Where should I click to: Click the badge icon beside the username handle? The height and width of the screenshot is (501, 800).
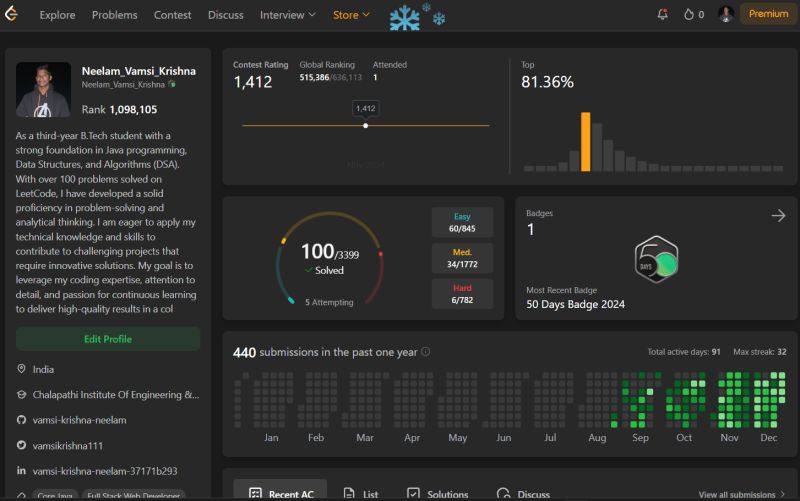tap(172, 84)
